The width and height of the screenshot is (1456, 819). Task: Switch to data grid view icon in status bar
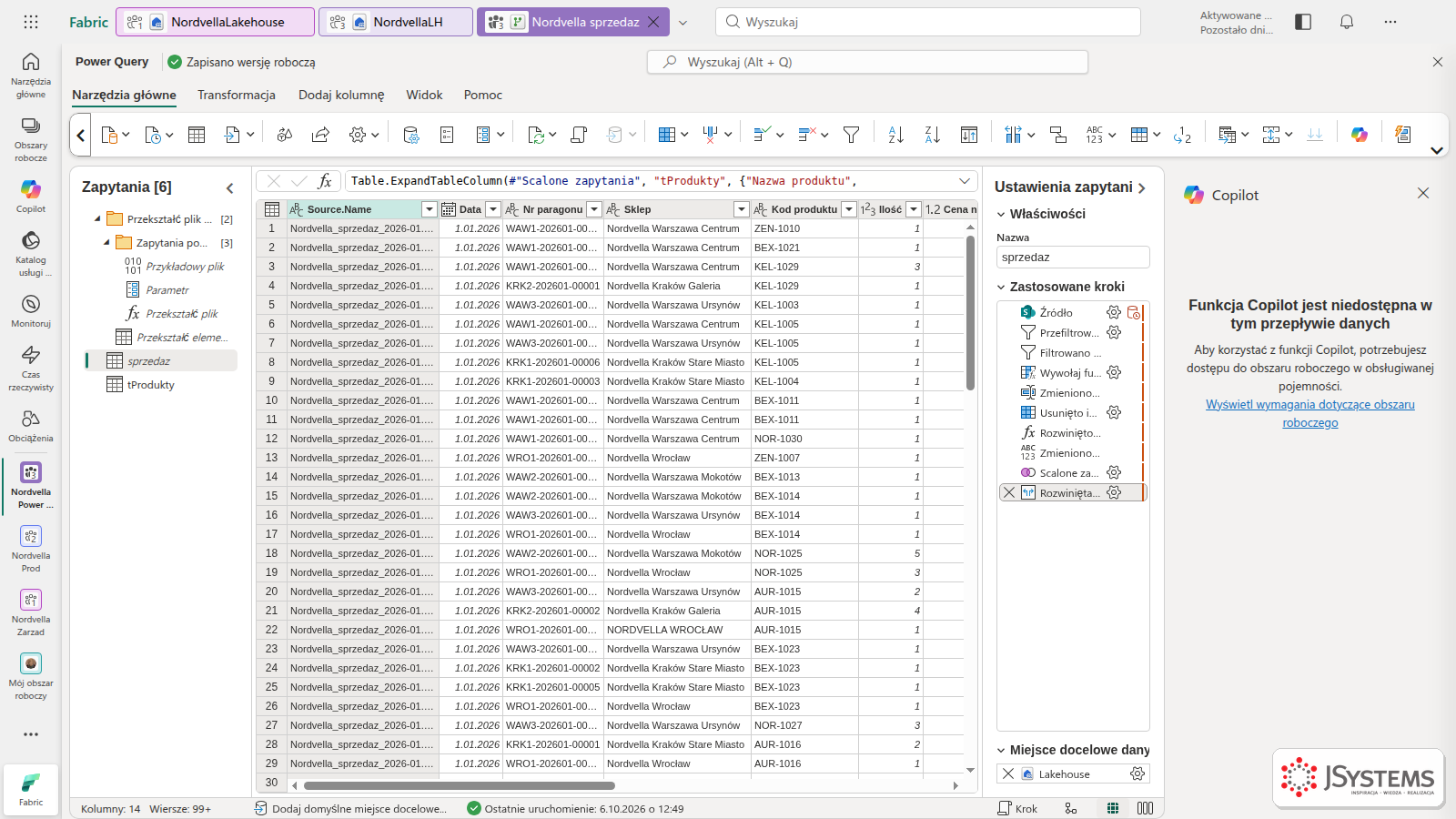tap(1113, 808)
